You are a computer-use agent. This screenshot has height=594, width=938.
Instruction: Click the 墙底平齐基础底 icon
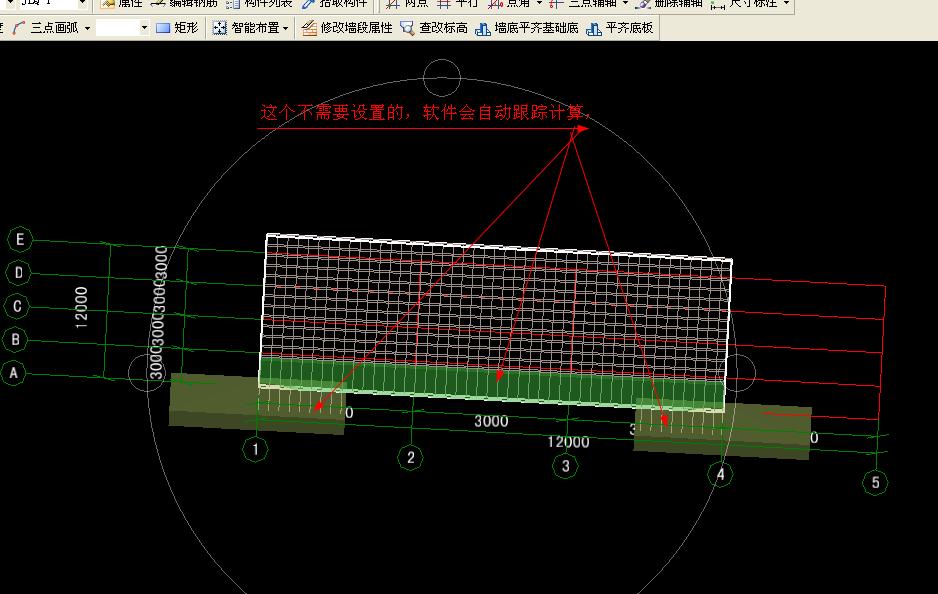pyautogui.click(x=483, y=28)
